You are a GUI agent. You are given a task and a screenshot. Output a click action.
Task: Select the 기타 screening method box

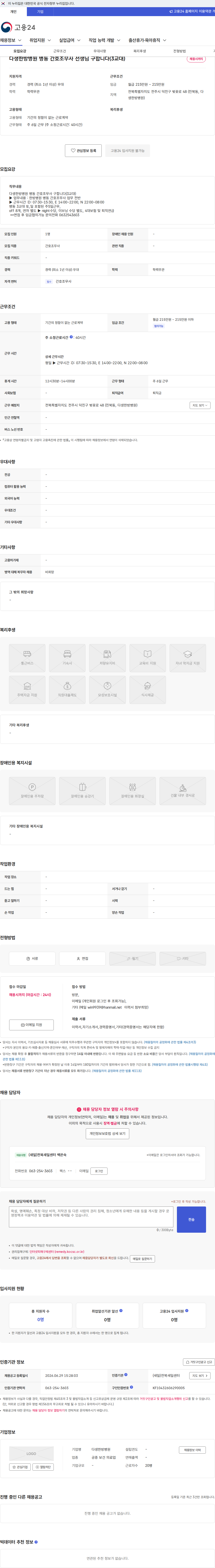pyautogui.click(x=183, y=959)
